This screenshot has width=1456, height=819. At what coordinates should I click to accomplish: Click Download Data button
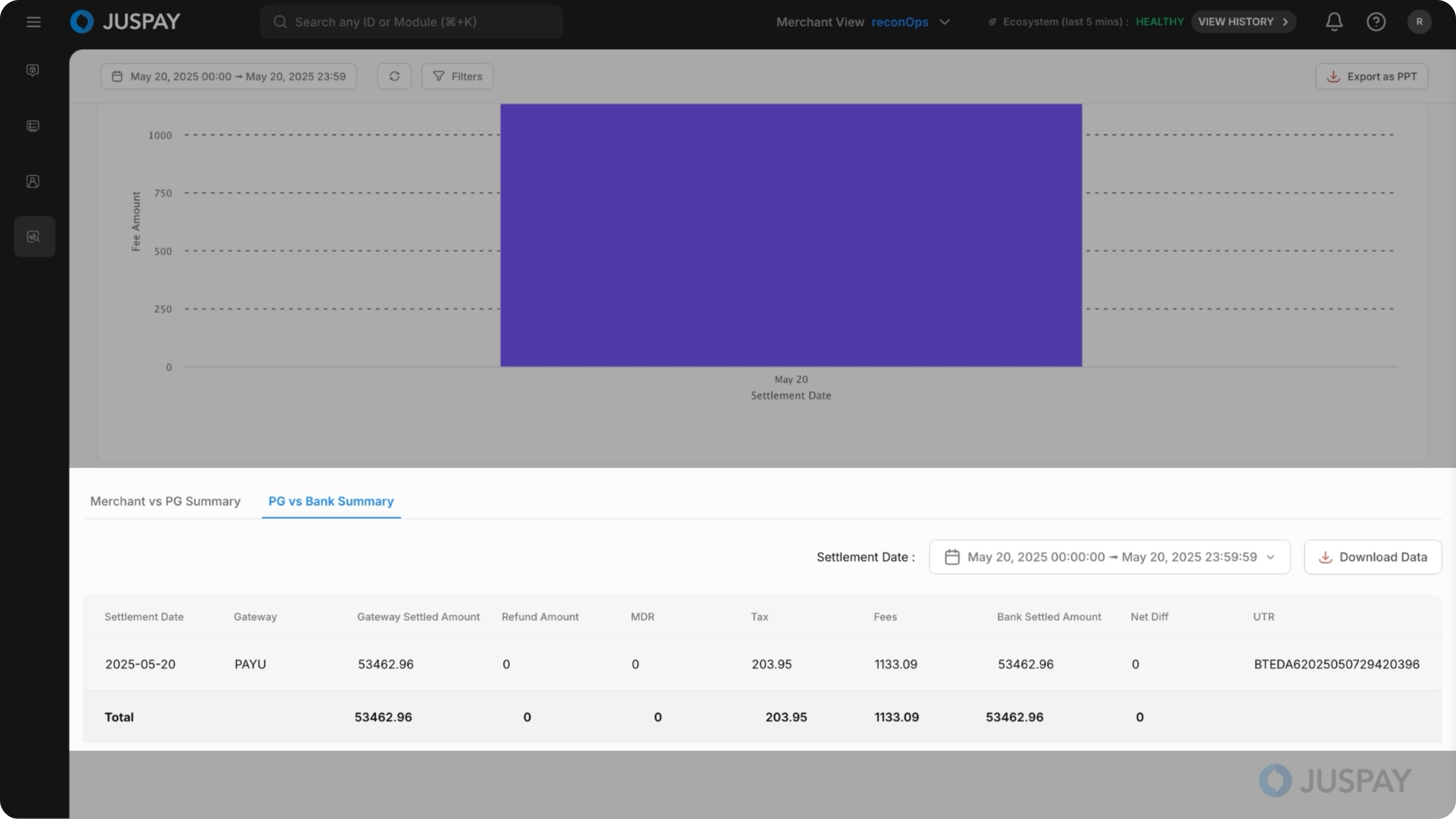click(x=1372, y=557)
